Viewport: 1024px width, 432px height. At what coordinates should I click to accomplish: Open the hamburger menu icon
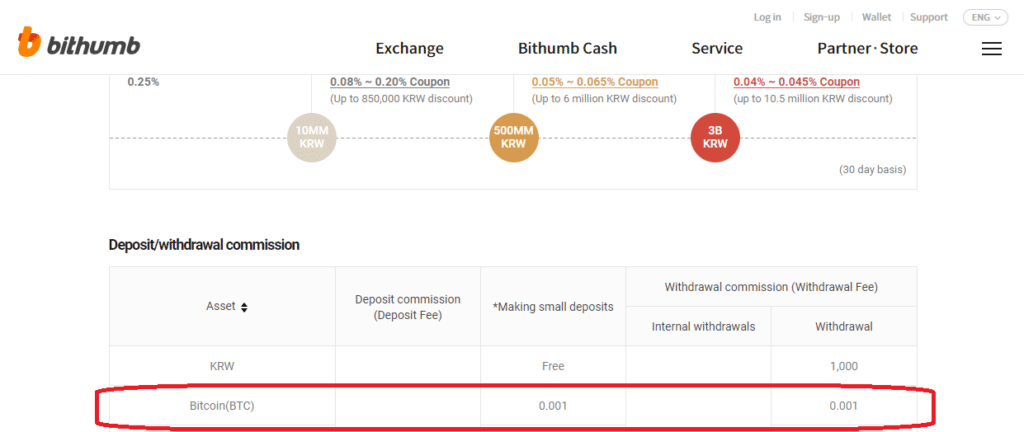(991, 49)
